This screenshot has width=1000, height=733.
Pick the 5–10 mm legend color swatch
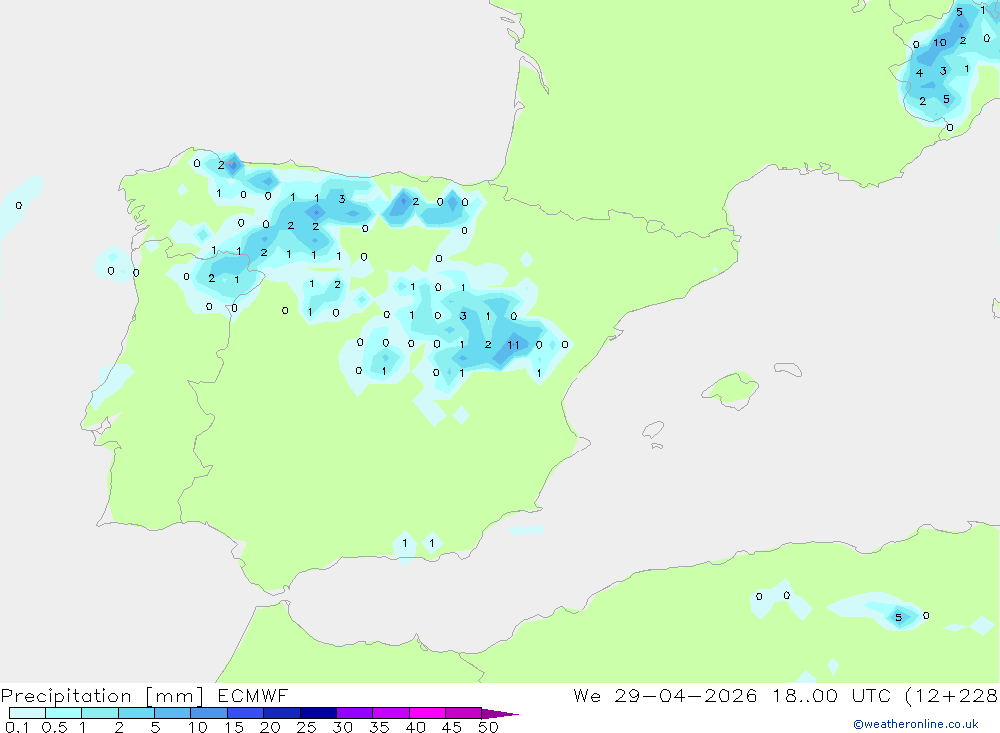pos(172,713)
